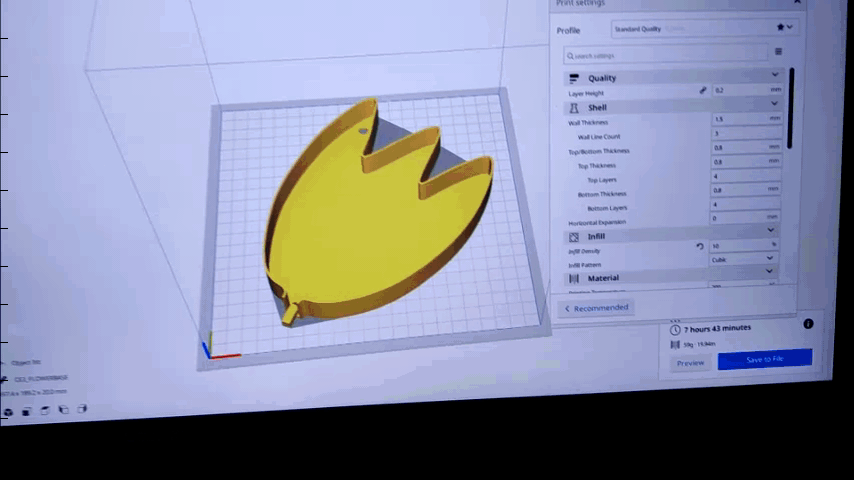Click the 'Horizontal Expansion' label
This screenshot has width=854, height=480.
point(597,223)
